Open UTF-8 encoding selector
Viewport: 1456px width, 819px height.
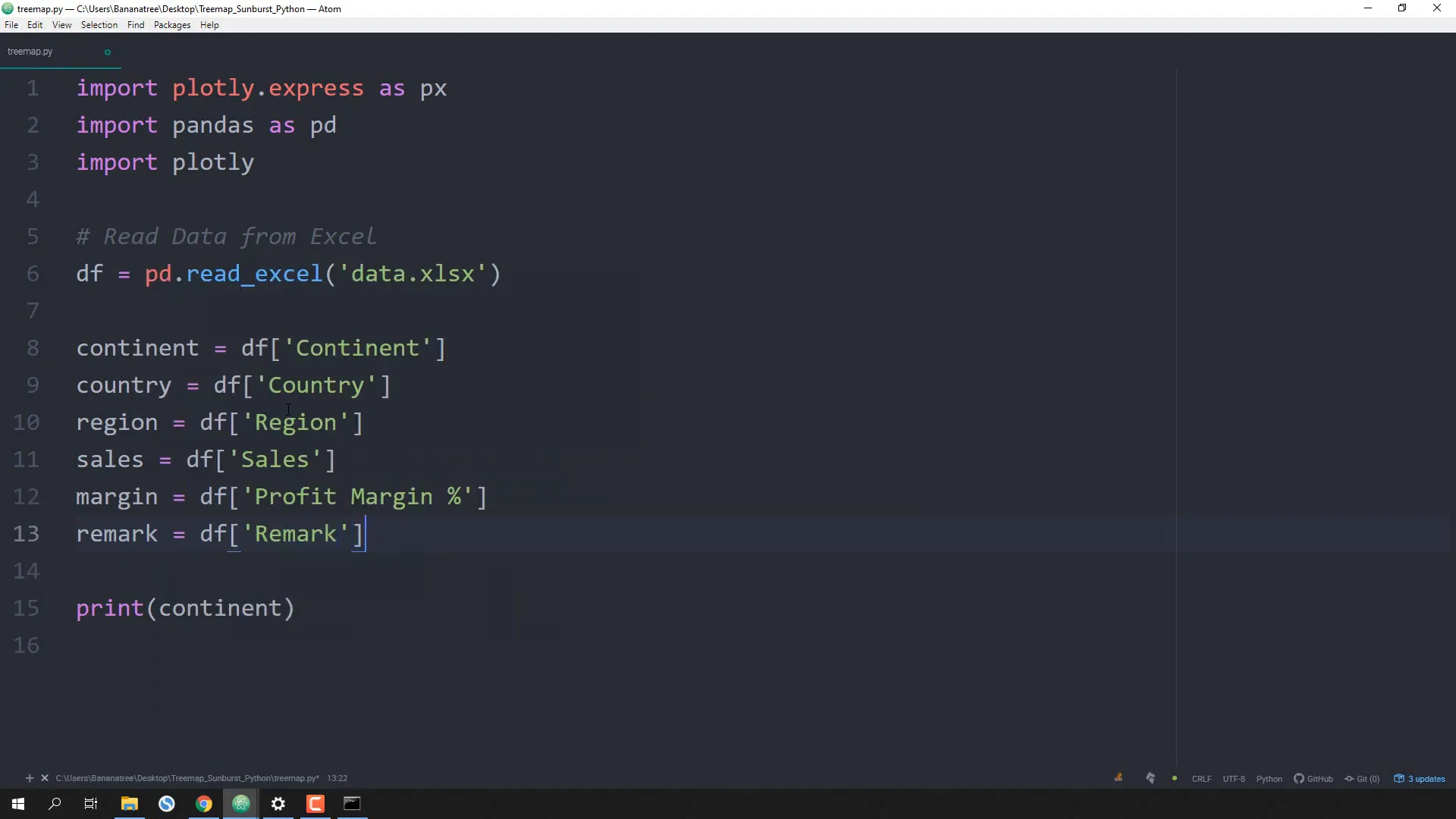click(x=1234, y=779)
